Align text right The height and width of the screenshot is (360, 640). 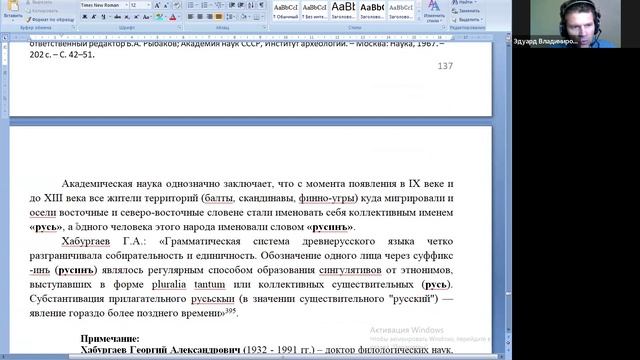point(209,17)
